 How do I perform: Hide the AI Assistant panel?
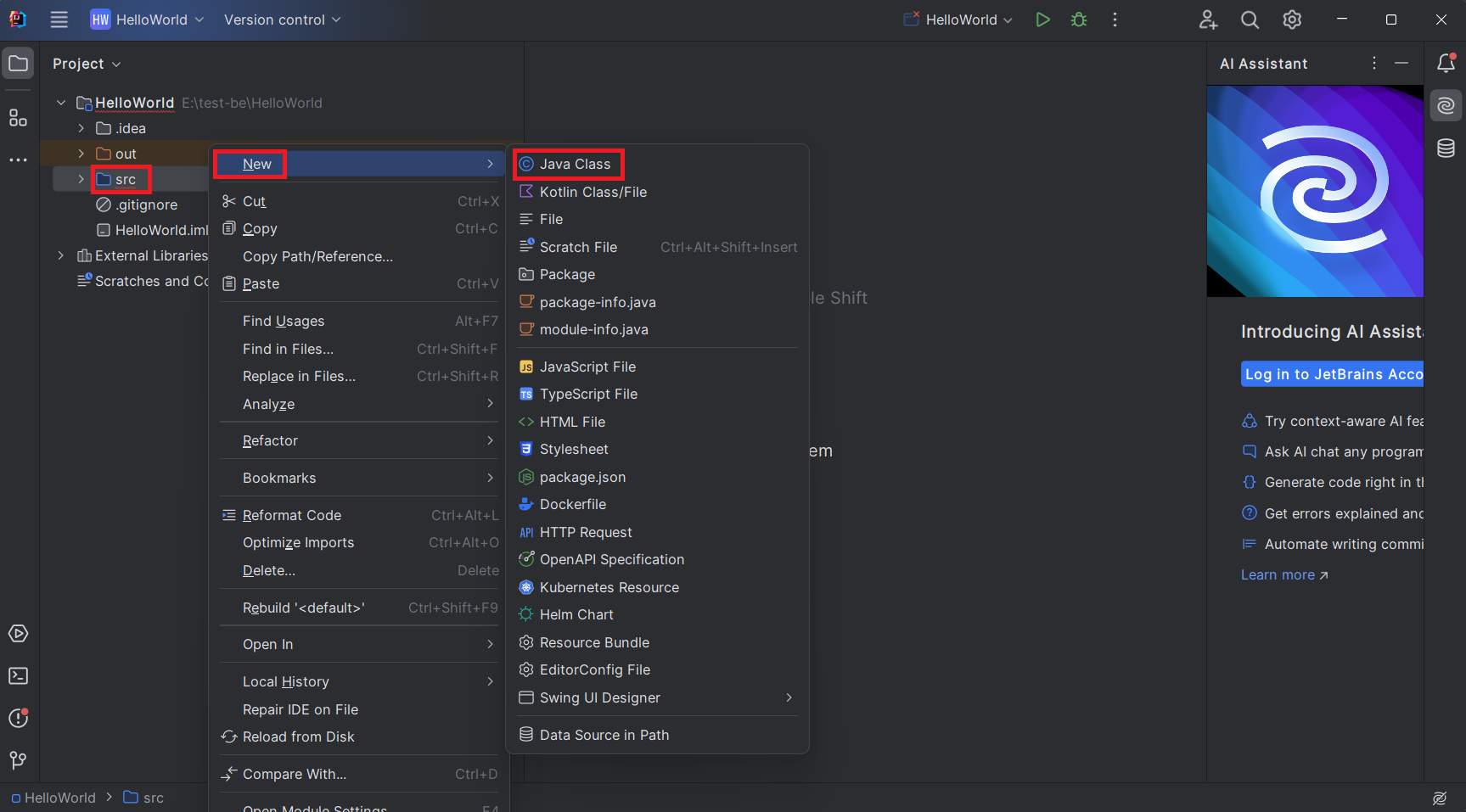(x=1401, y=63)
